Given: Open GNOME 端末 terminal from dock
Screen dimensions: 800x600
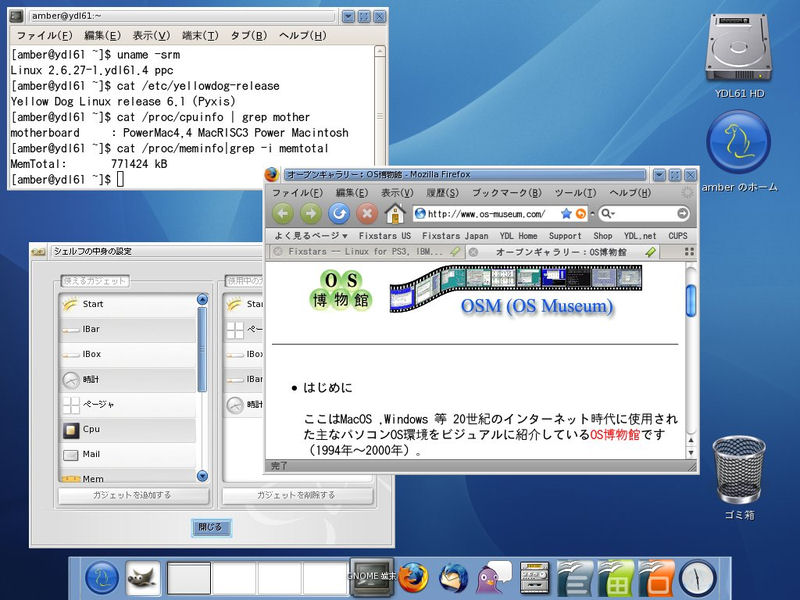Looking at the screenshot, I should coord(371,577).
